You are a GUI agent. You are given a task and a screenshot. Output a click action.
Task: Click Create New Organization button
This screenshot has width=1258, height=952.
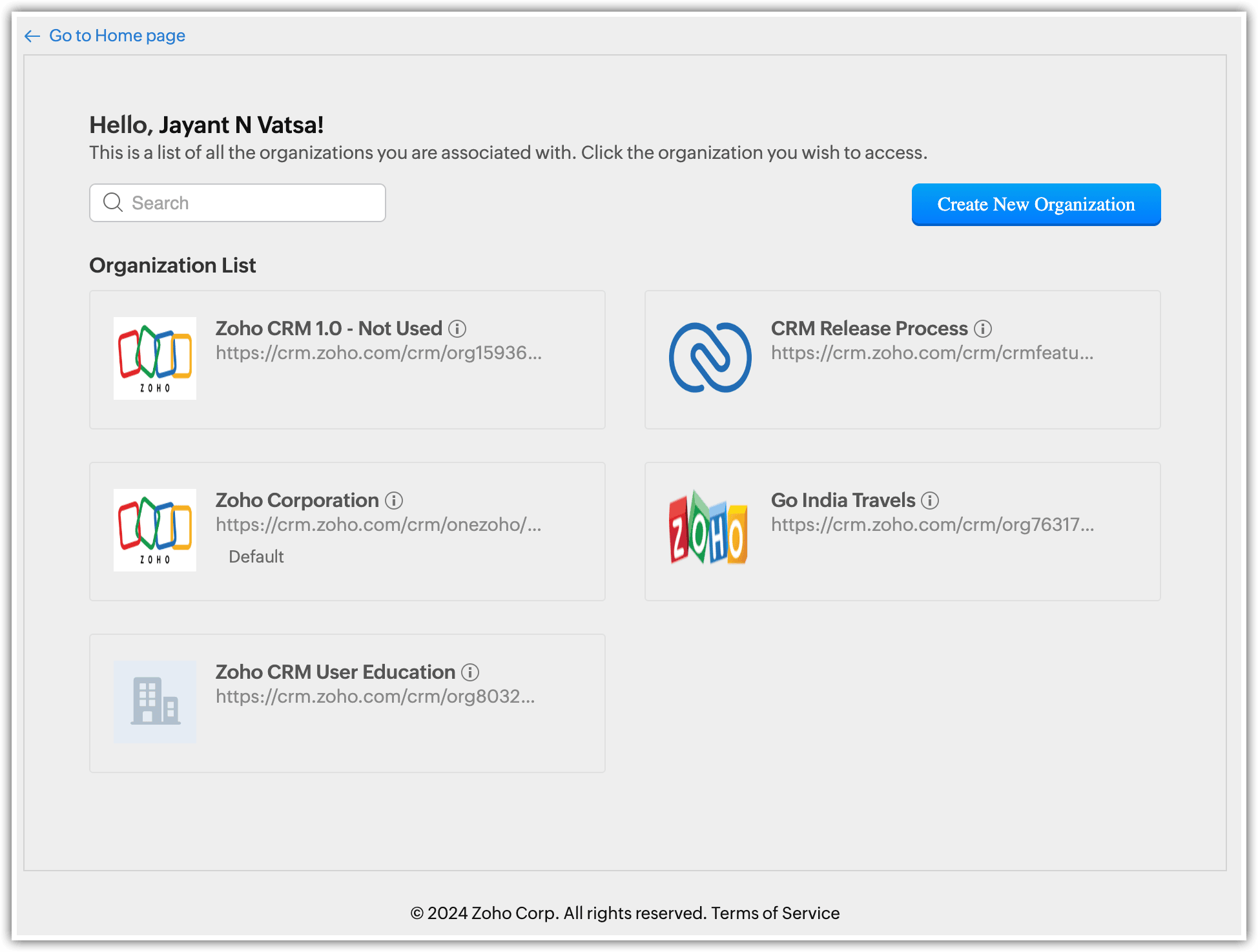(x=1036, y=205)
